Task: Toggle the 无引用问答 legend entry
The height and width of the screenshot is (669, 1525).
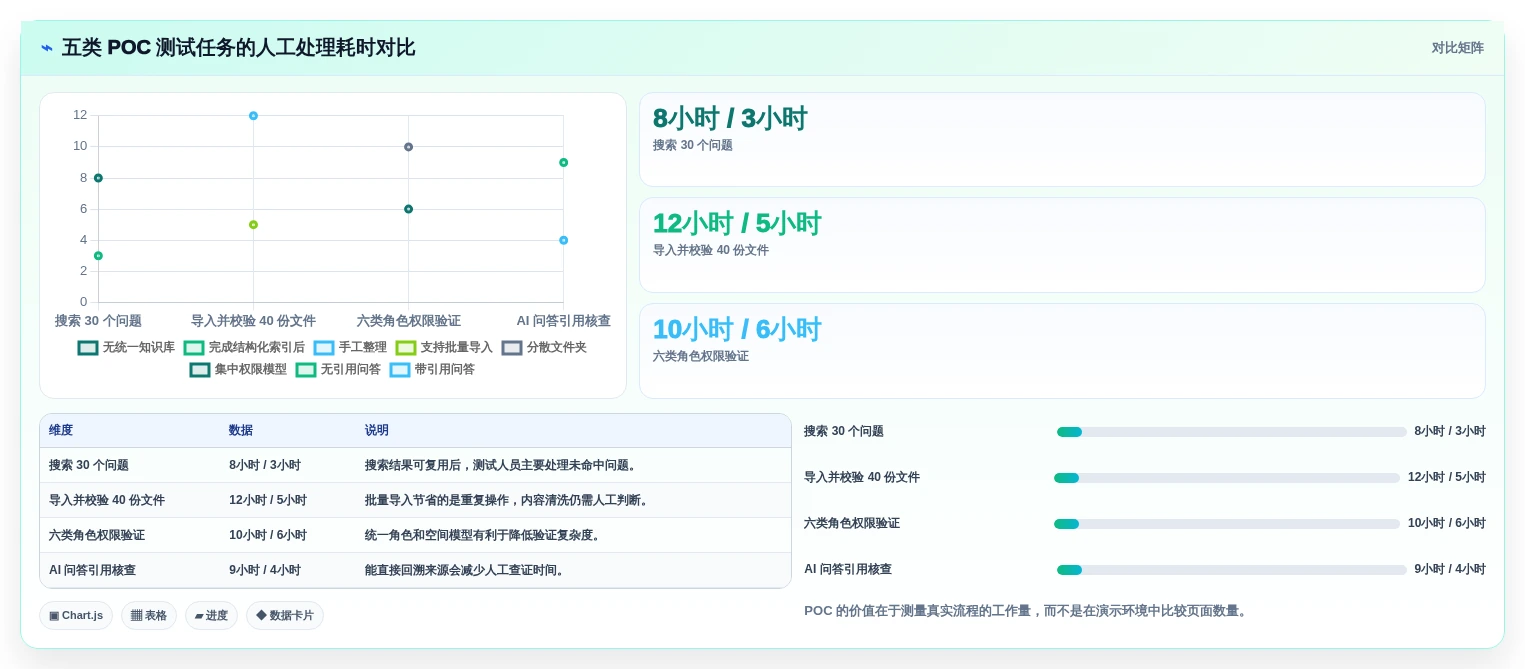Action: [338, 370]
